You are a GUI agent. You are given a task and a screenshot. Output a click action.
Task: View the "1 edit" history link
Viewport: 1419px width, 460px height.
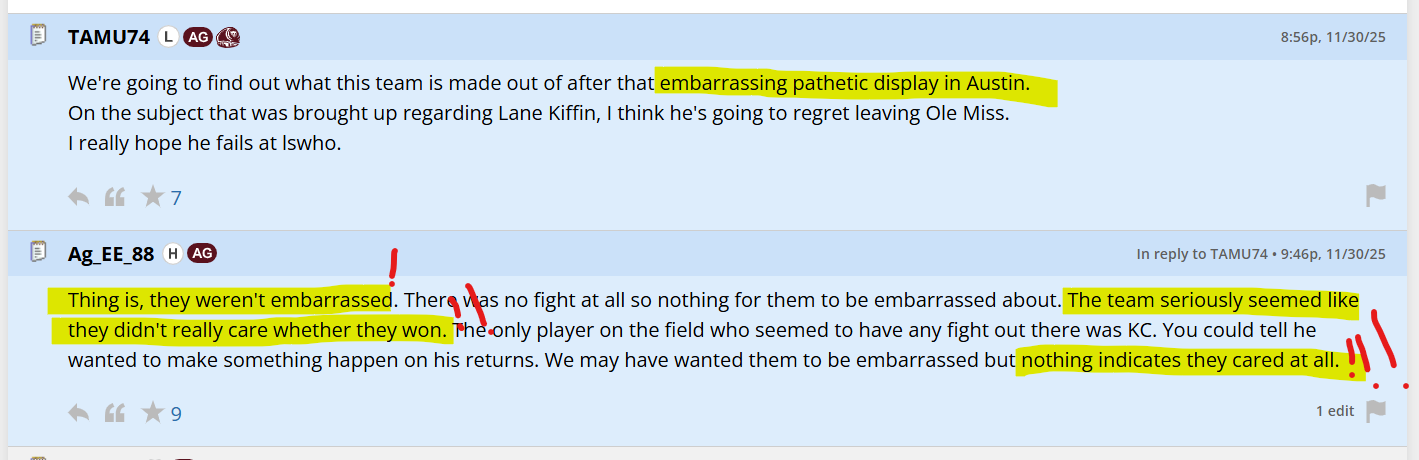tap(1335, 411)
